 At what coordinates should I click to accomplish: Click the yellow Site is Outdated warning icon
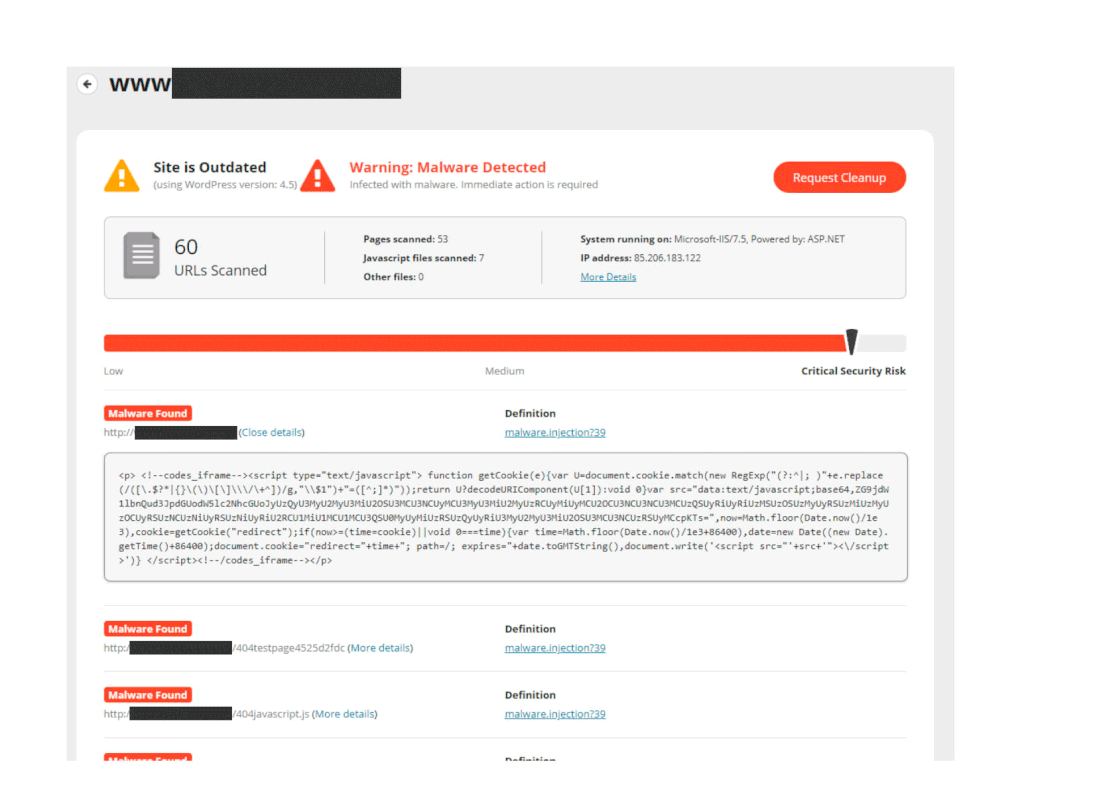click(x=122, y=175)
